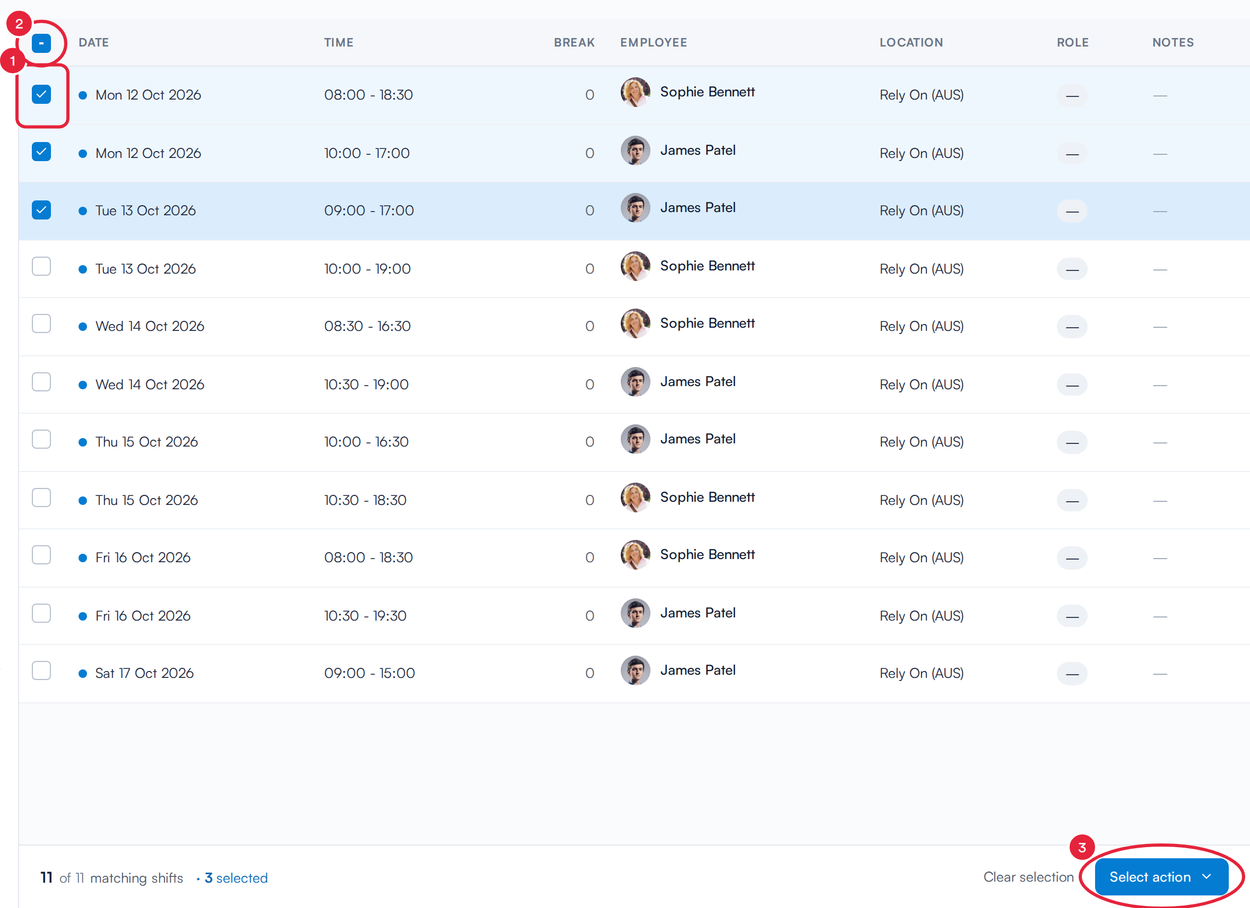Click the DATE column header
The height and width of the screenshot is (908, 1250).
(x=94, y=43)
